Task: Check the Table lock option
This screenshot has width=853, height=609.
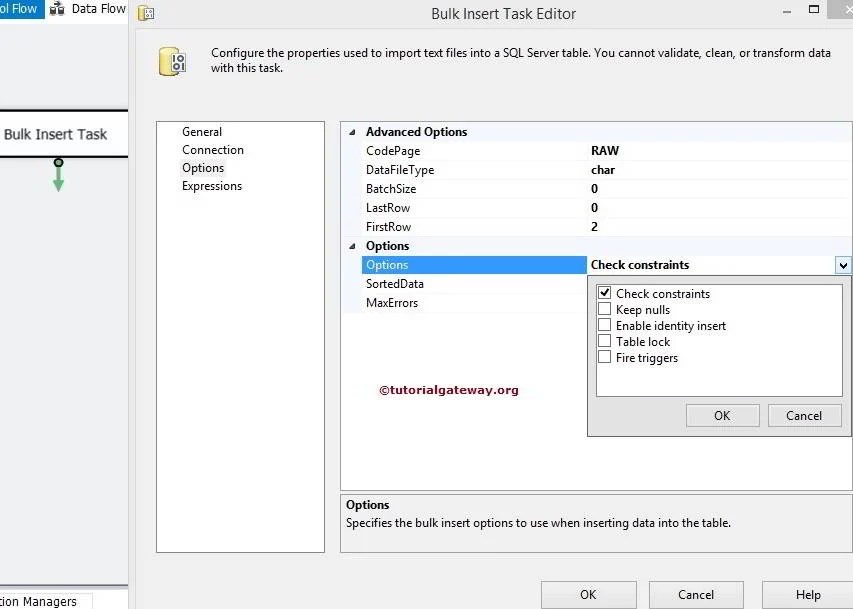Action: [604, 341]
